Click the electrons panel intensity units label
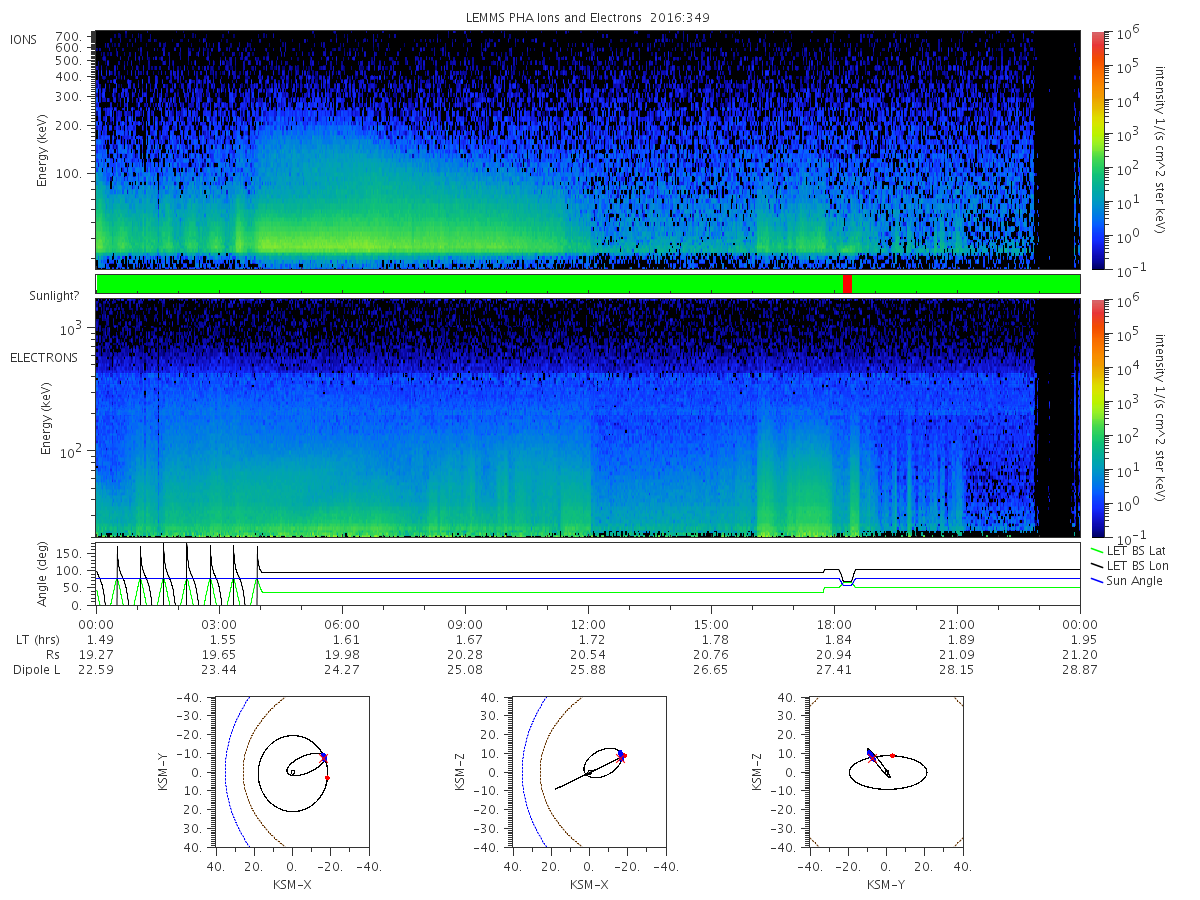This screenshot has height=900, width=1200. coord(1161,417)
